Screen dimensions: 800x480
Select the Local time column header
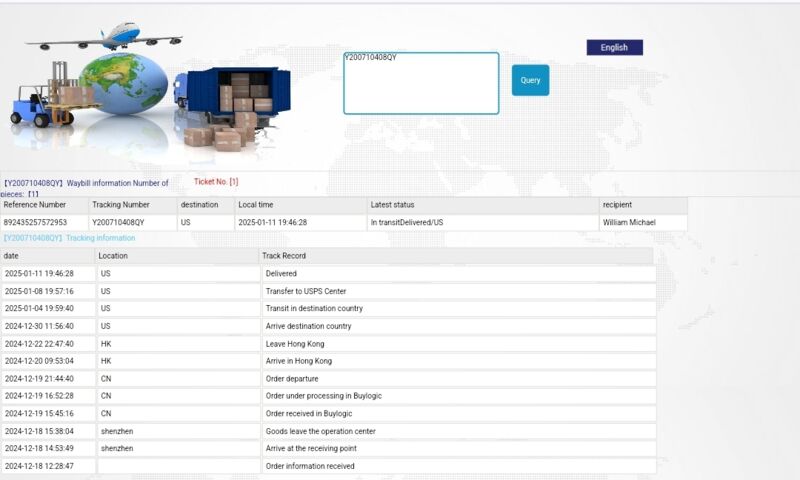click(301, 205)
